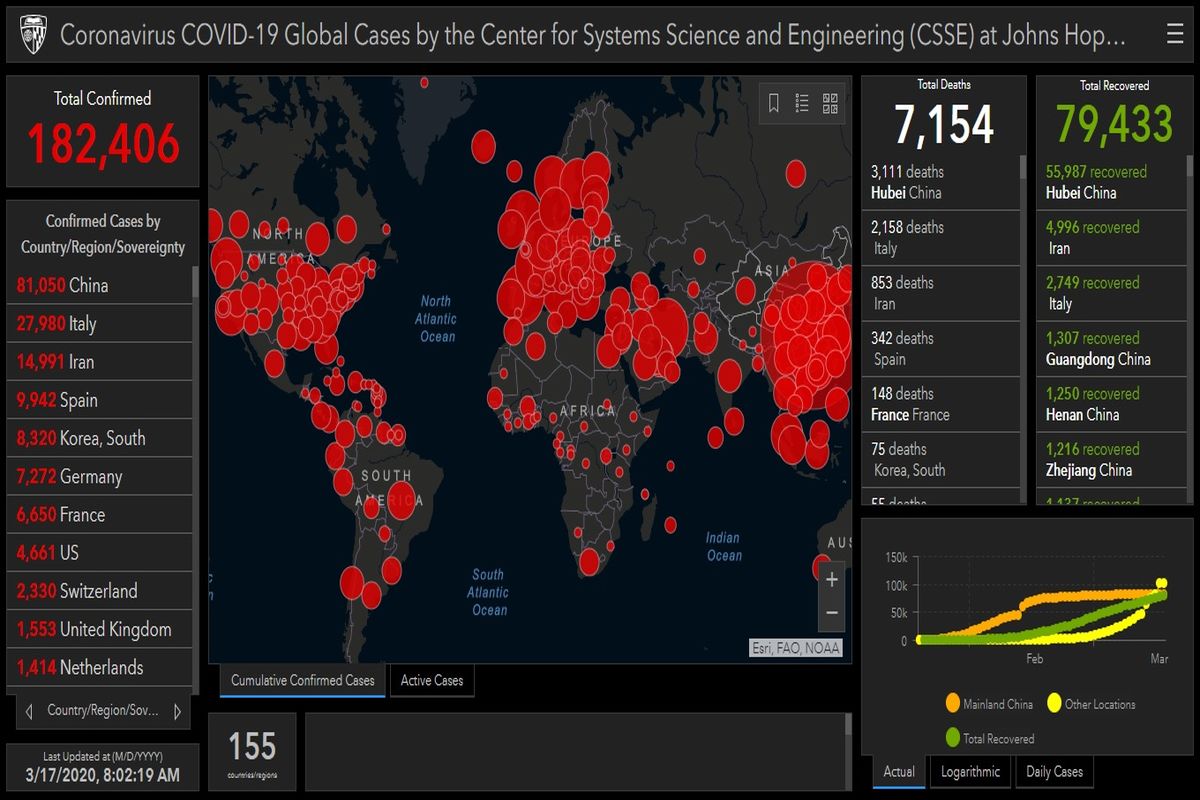This screenshot has width=1200, height=800.
Task: Zoom out on the map
Action: point(831,613)
